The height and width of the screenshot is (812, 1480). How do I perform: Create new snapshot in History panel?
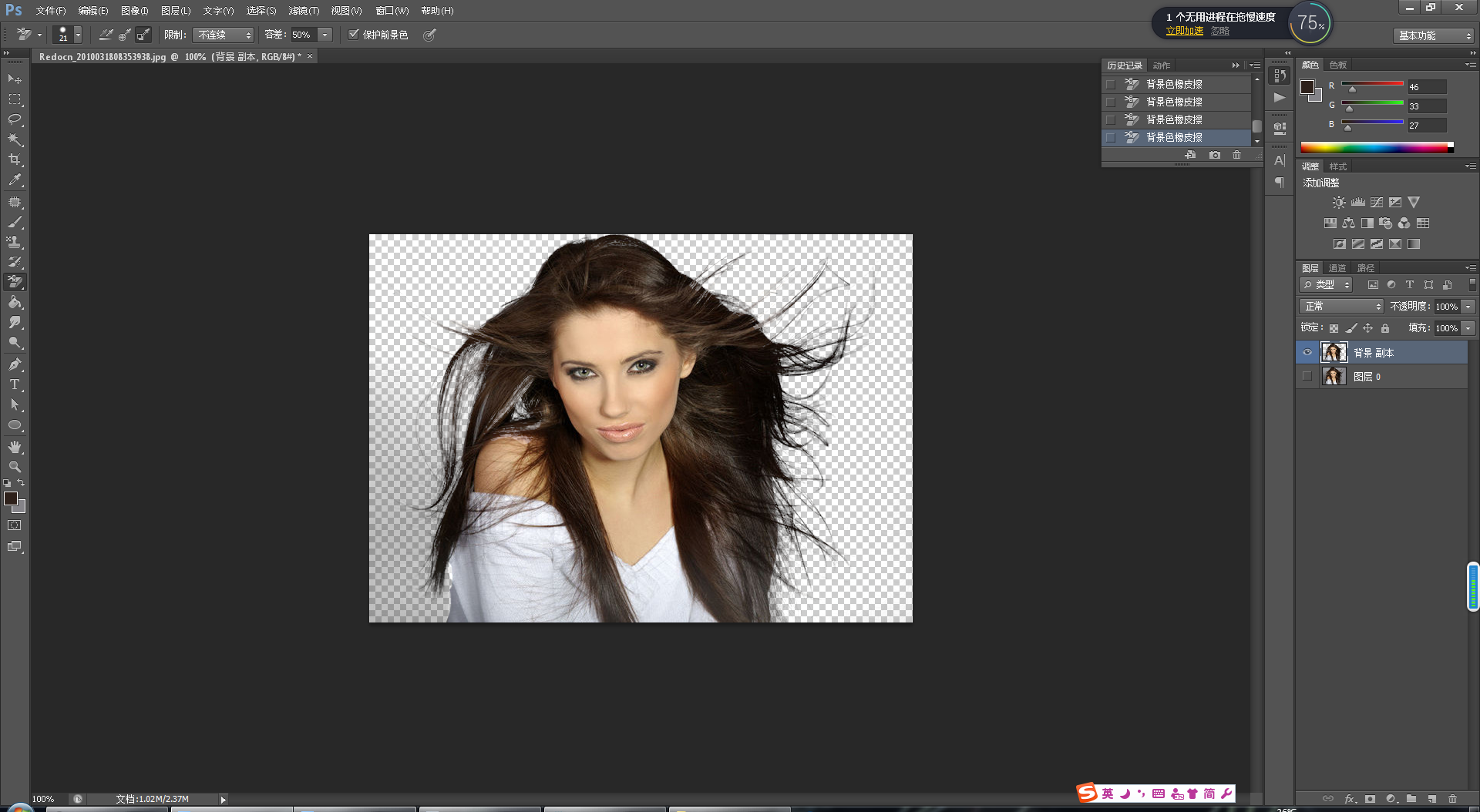(x=1215, y=155)
